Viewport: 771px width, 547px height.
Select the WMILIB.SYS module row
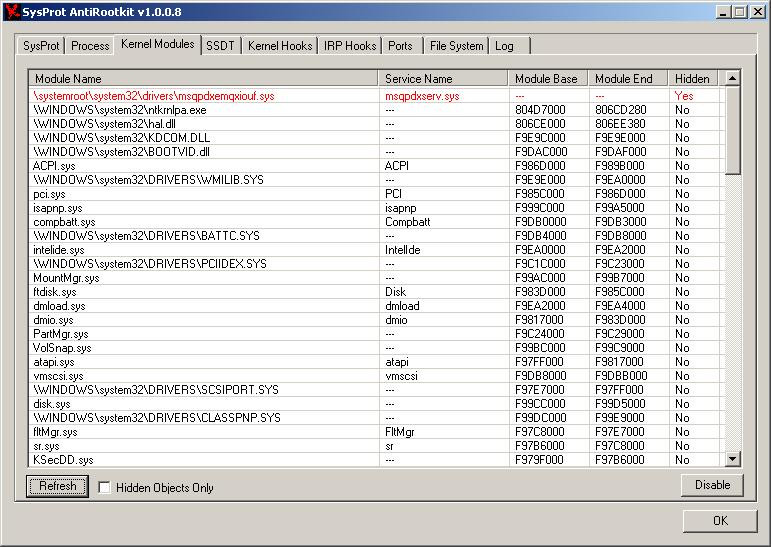[x=376, y=180]
